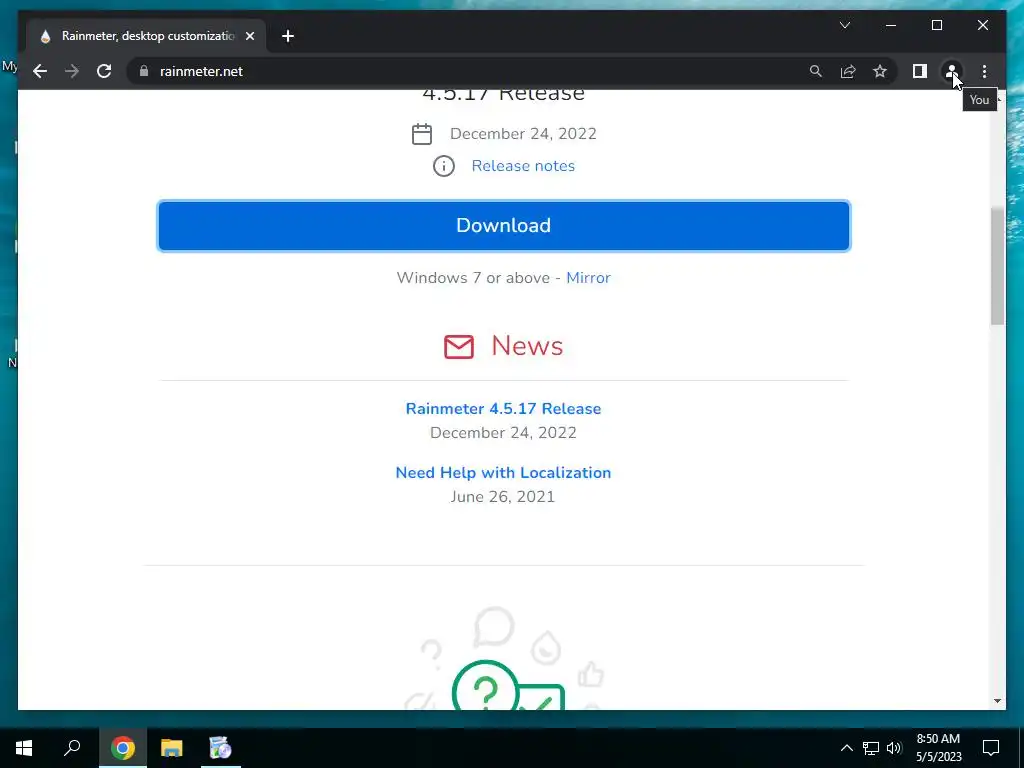1024x768 pixels.
Task: Open Chrome's three-dot menu
Action: point(984,71)
